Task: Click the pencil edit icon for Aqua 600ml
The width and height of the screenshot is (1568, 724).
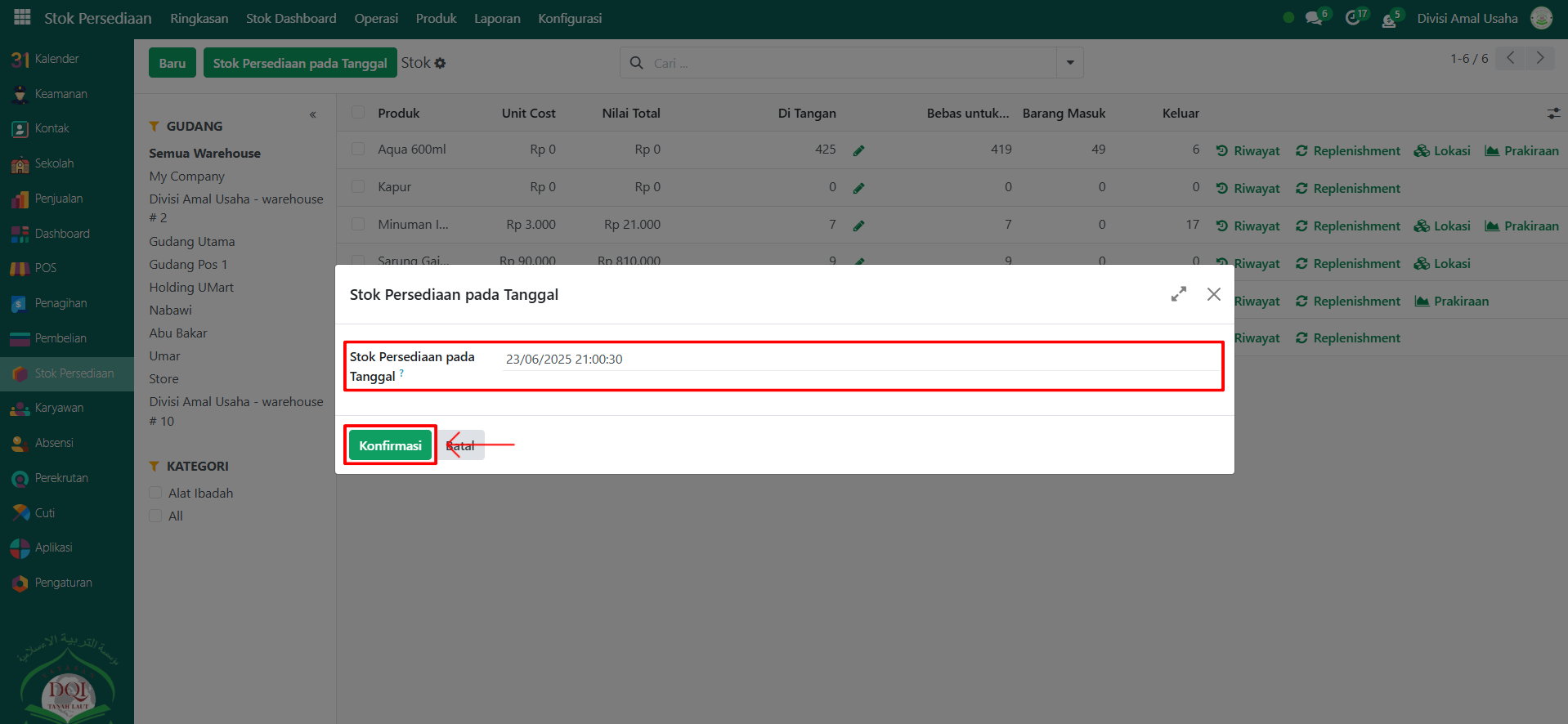Action: (858, 150)
